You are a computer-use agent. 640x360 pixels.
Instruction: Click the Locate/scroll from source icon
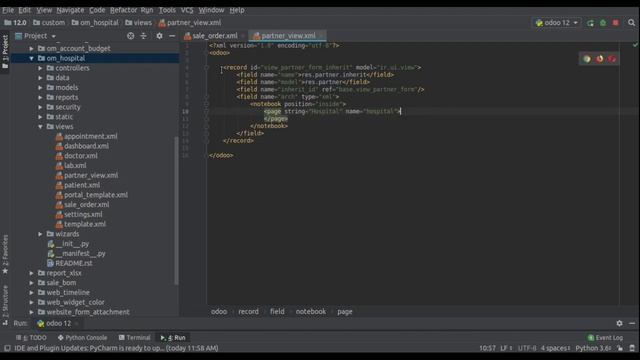pos(130,36)
